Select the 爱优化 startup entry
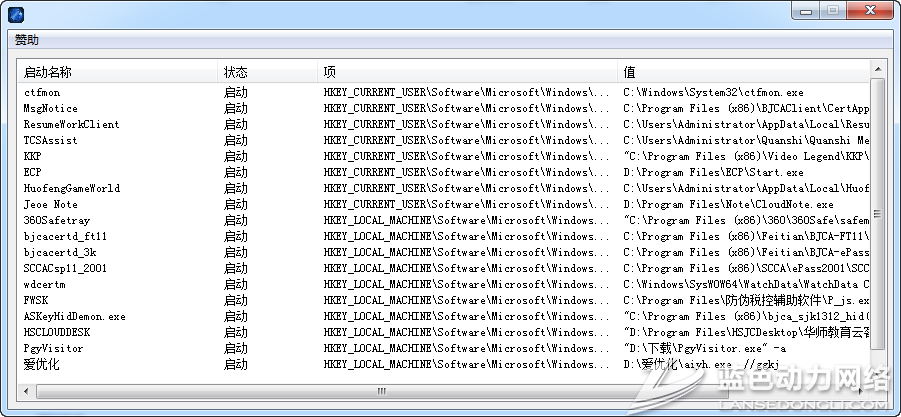Viewport: 901px width, 417px height. coord(42,364)
